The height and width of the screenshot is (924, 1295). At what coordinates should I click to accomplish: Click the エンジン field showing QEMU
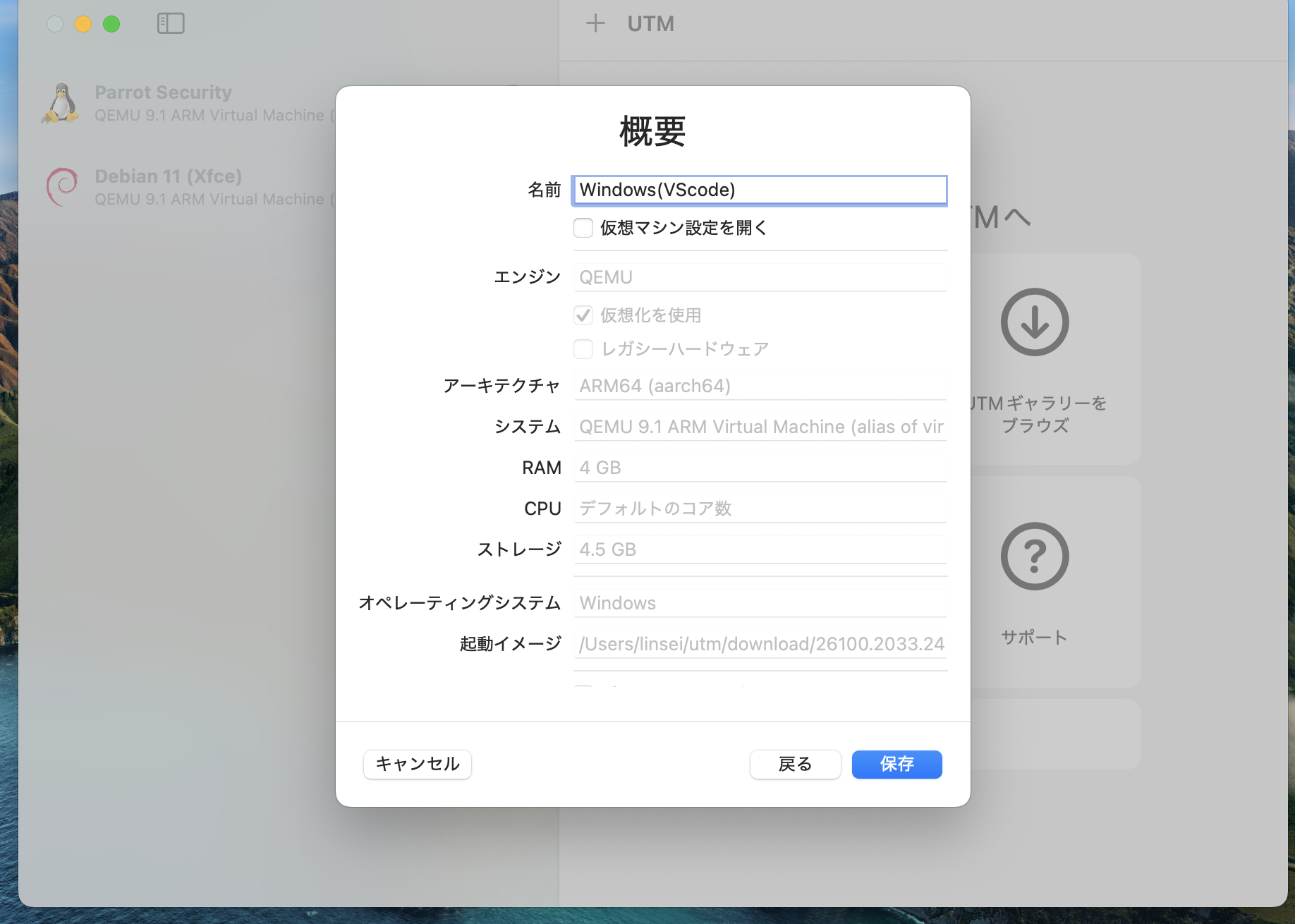760,277
